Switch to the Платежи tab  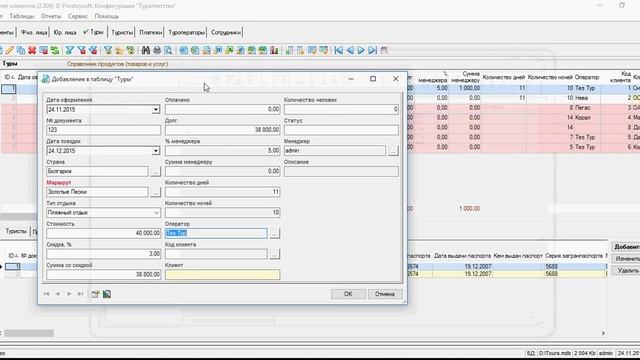pos(151,32)
